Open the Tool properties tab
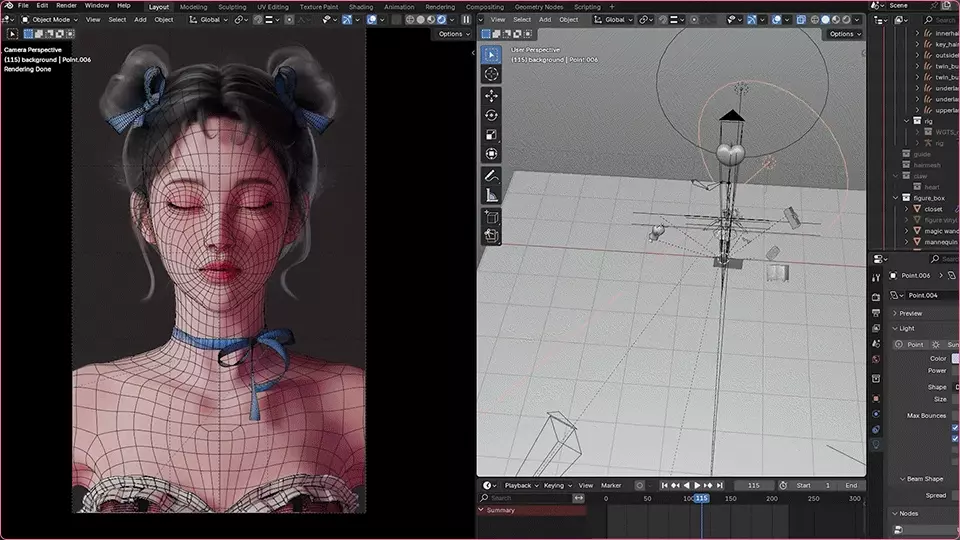960x540 pixels. click(x=876, y=277)
